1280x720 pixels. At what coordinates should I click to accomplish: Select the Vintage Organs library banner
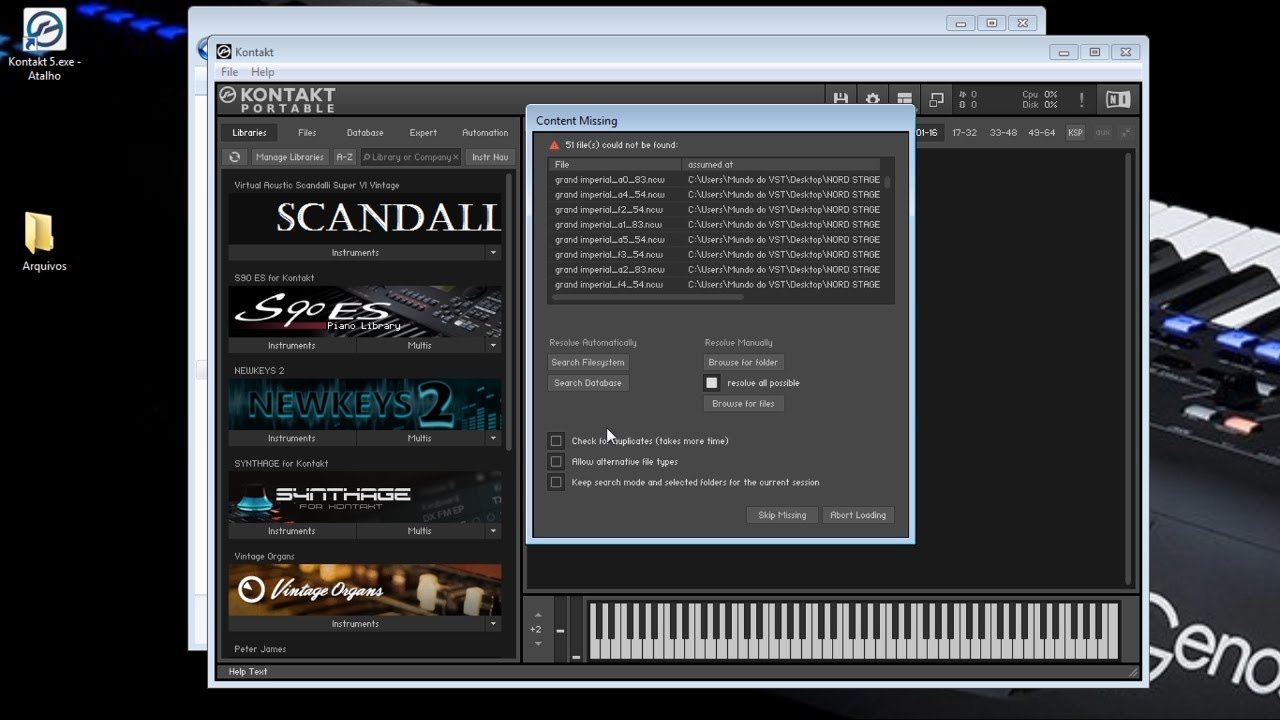click(x=365, y=590)
